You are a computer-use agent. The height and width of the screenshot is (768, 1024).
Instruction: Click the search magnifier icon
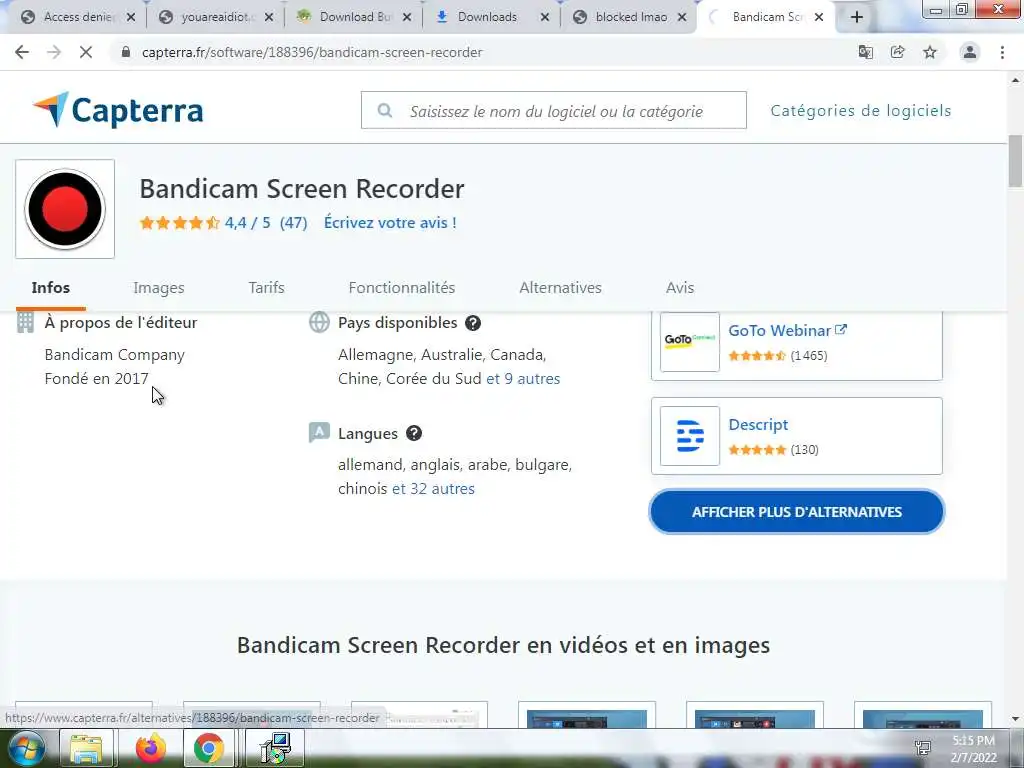click(x=385, y=110)
